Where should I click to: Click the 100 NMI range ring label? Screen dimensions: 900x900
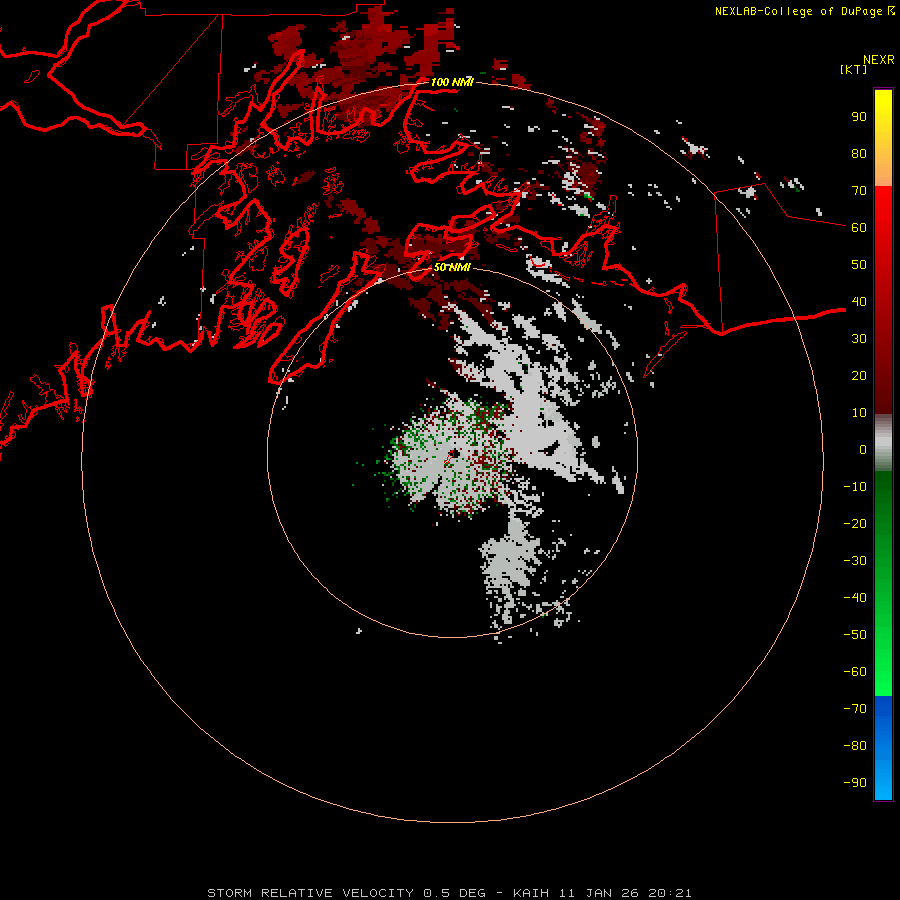point(452,82)
